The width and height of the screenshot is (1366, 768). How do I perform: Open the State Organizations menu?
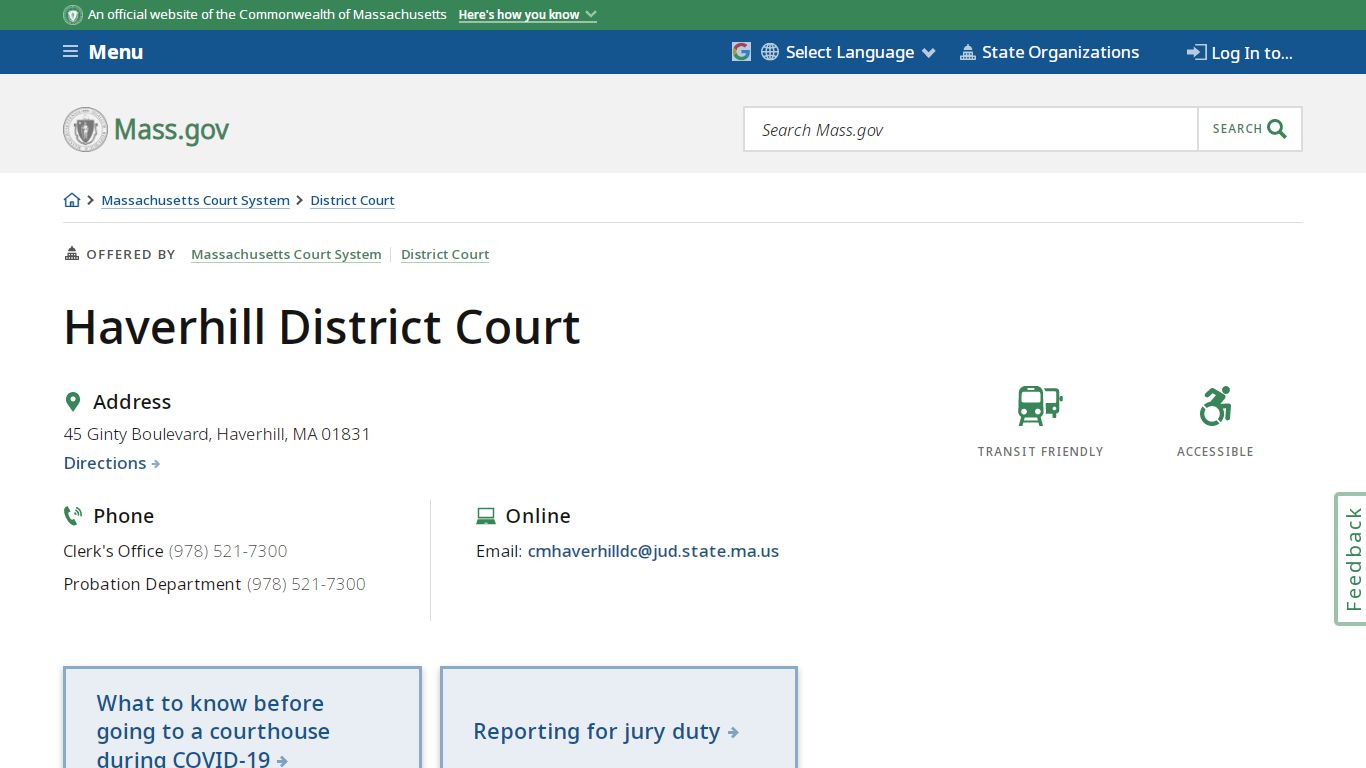pyautogui.click(x=1049, y=52)
